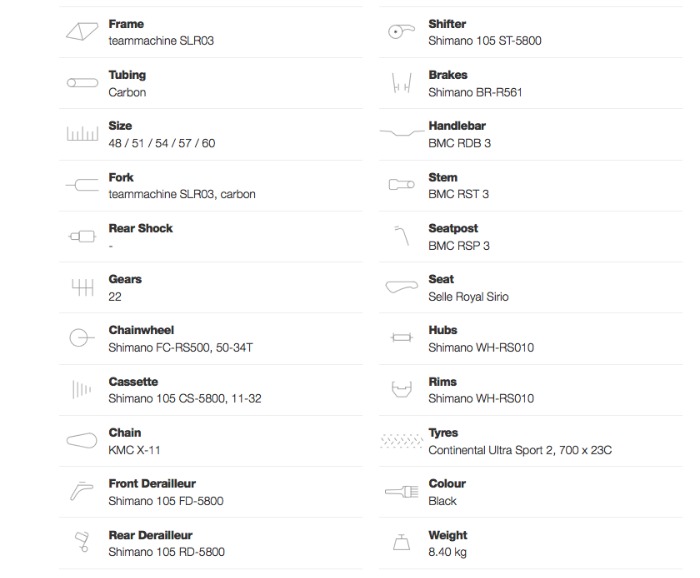Click the Frame icon beside teammachine SLR03
This screenshot has width=700, height=578.
point(82,32)
